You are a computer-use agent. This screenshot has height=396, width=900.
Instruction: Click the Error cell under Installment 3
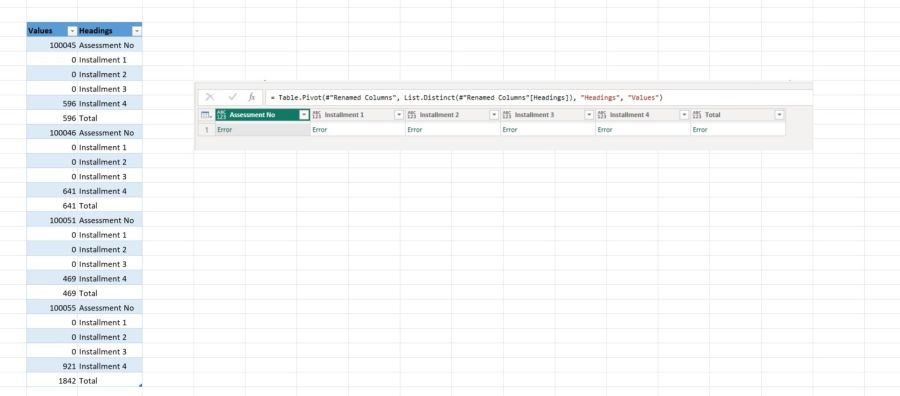(x=548, y=130)
